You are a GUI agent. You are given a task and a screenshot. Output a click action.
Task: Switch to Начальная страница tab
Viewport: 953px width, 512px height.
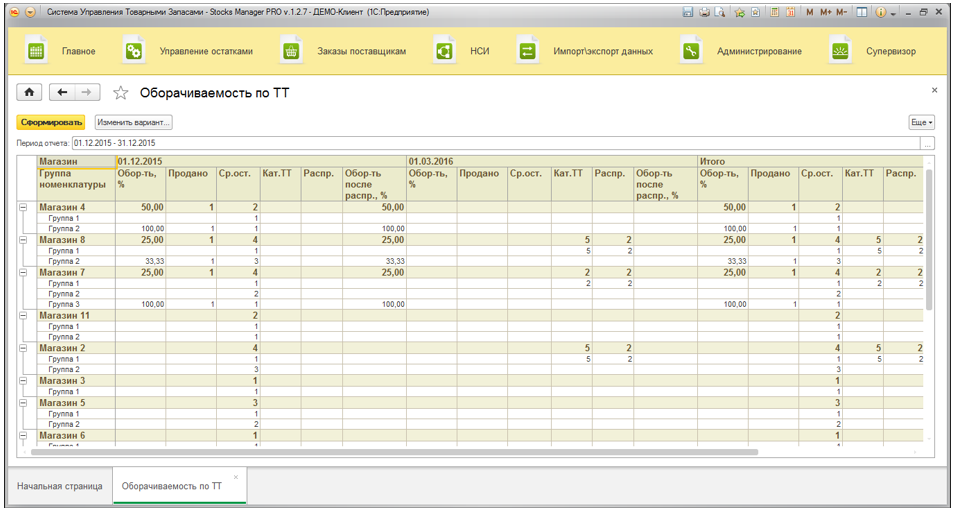click(60, 486)
